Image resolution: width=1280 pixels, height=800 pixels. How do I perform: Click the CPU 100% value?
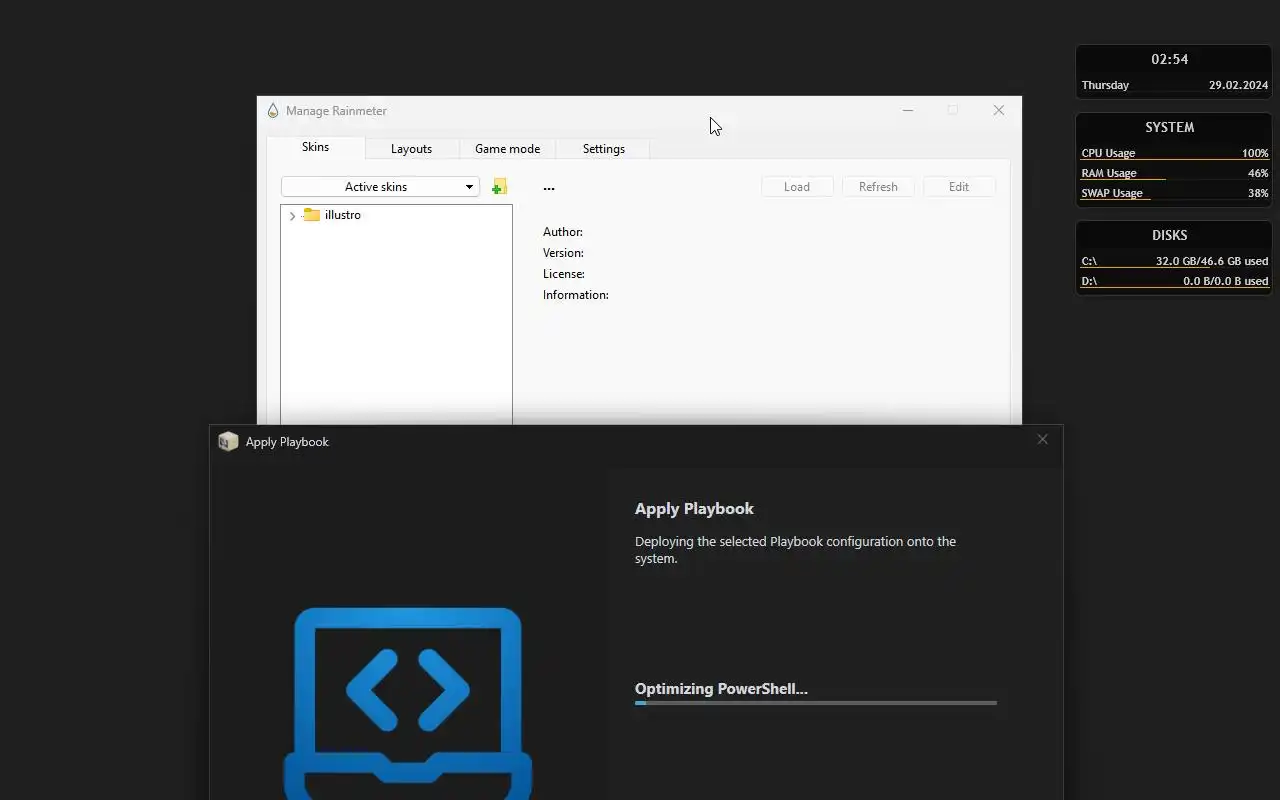pyautogui.click(x=1255, y=153)
